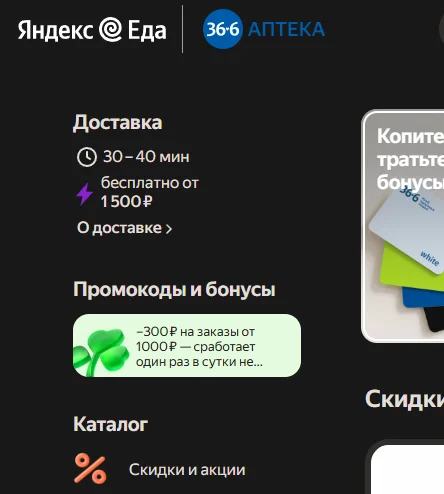Open the О доставке link
Screen dimensions: 444x494
click(x=124, y=228)
